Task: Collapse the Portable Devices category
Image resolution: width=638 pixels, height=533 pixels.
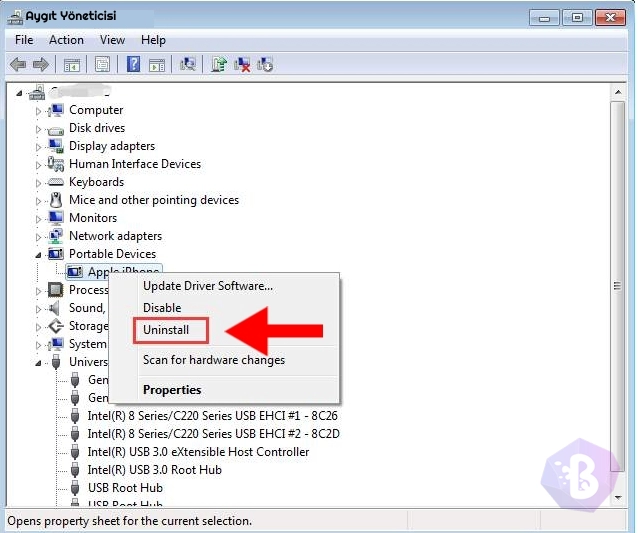Action: 39,254
